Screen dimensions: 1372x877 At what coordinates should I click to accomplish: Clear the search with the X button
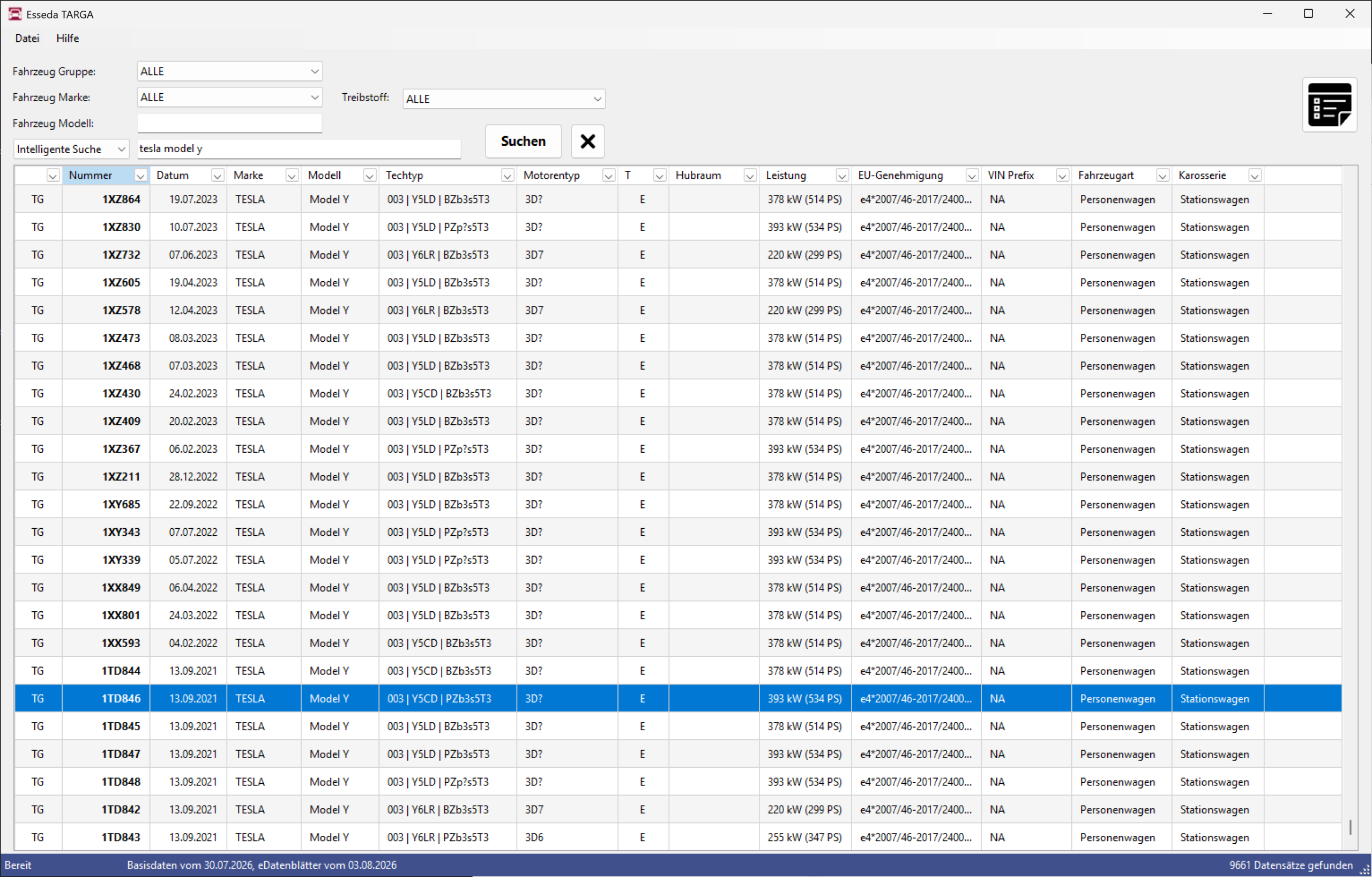(587, 141)
